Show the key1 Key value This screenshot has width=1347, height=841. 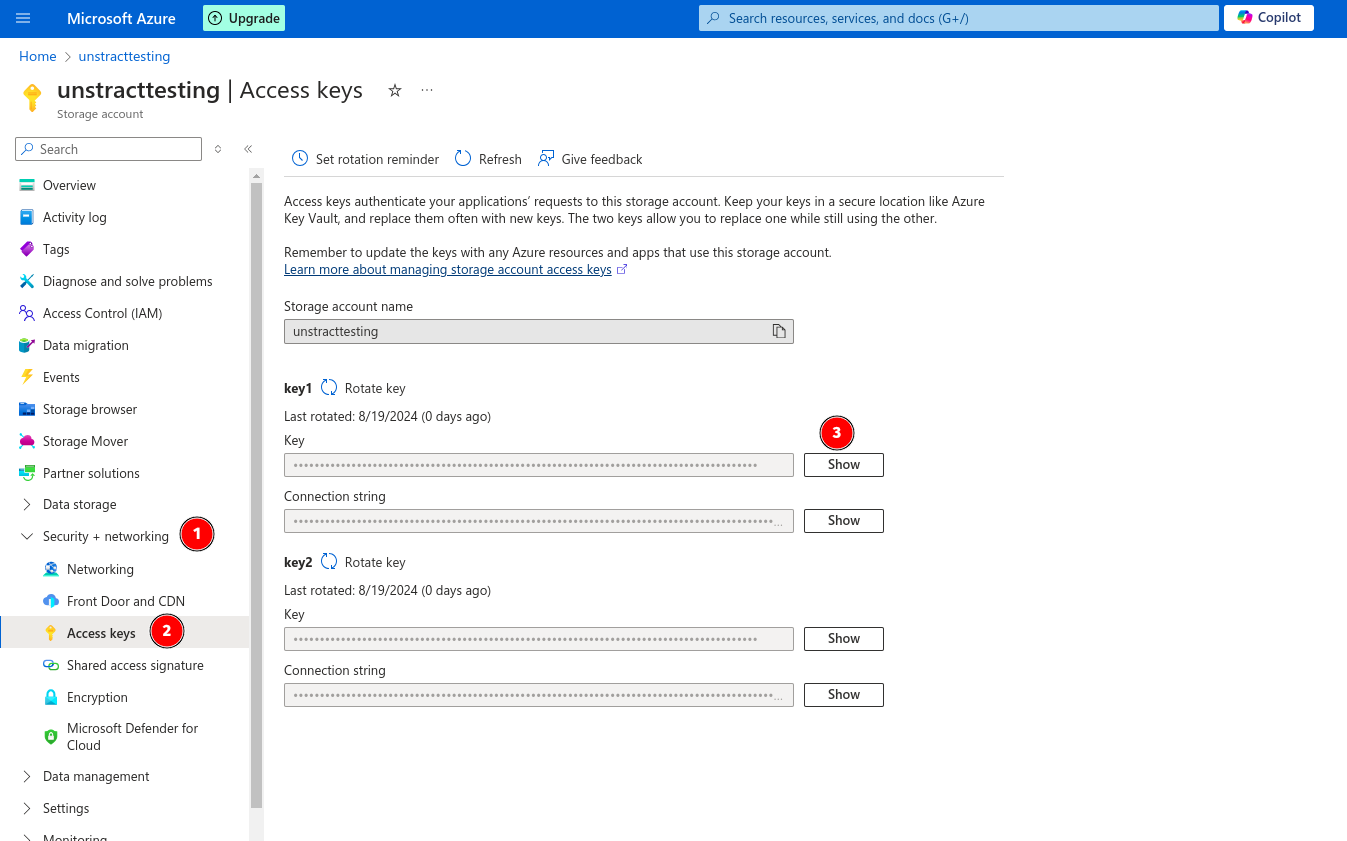coord(844,465)
